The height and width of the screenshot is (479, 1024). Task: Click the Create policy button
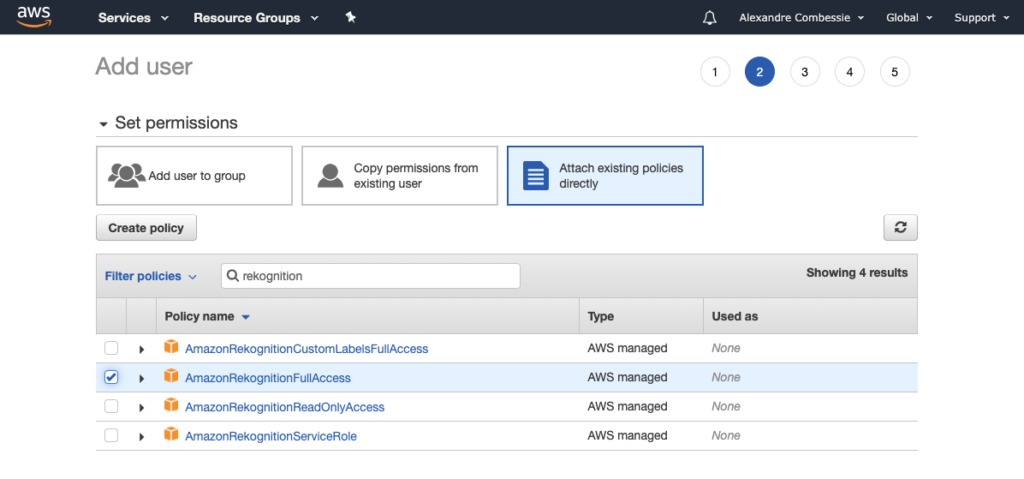click(x=146, y=228)
